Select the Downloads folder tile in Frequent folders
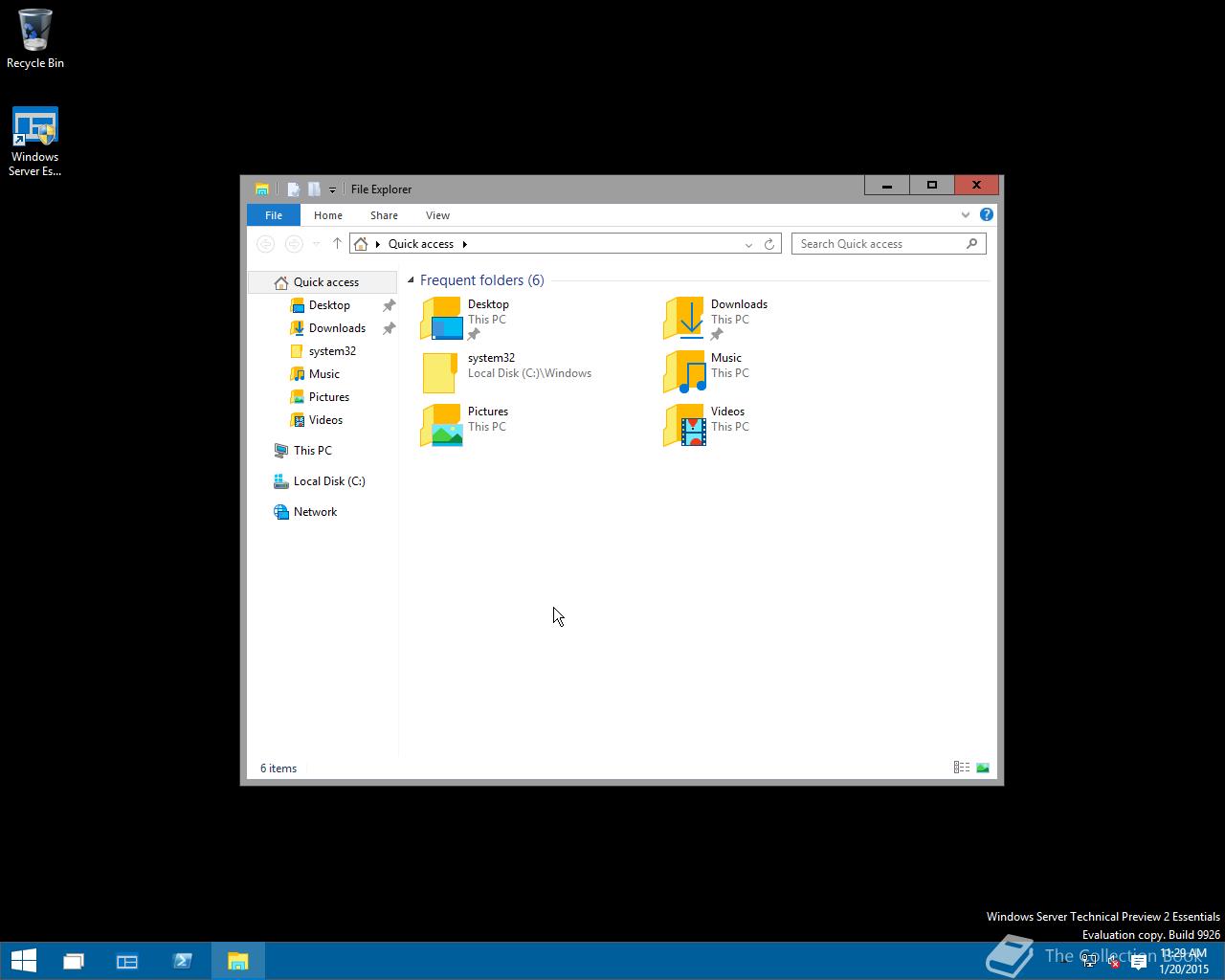 716,319
